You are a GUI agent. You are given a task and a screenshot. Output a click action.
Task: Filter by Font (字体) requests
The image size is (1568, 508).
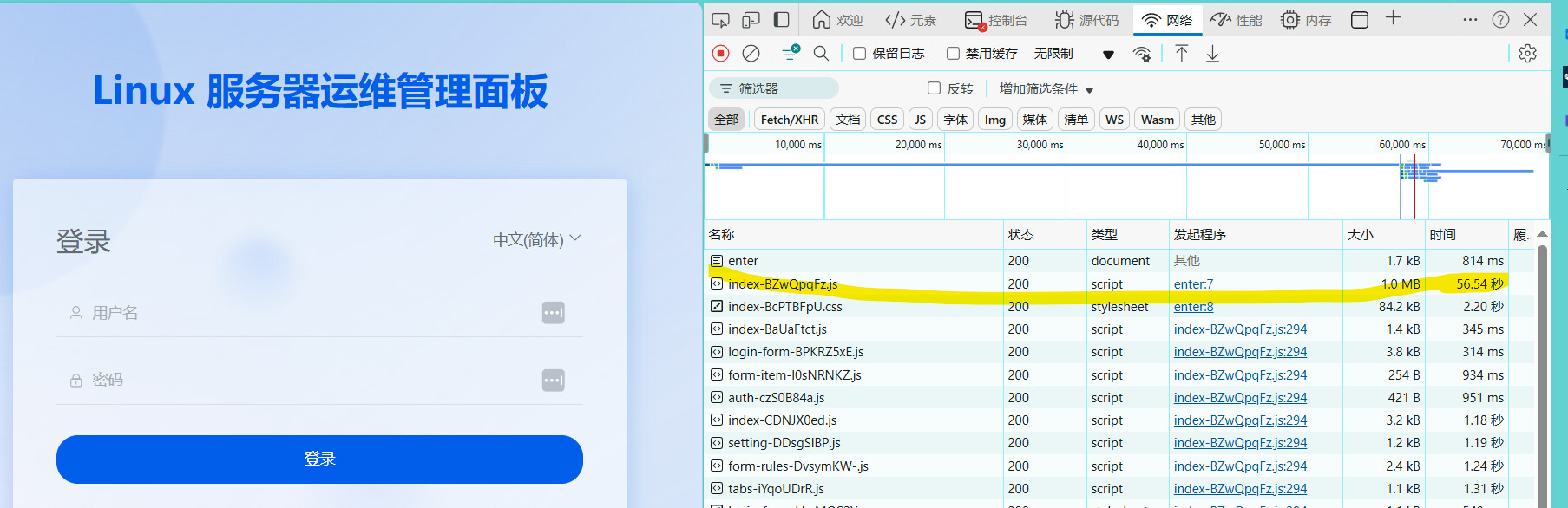[x=955, y=120]
